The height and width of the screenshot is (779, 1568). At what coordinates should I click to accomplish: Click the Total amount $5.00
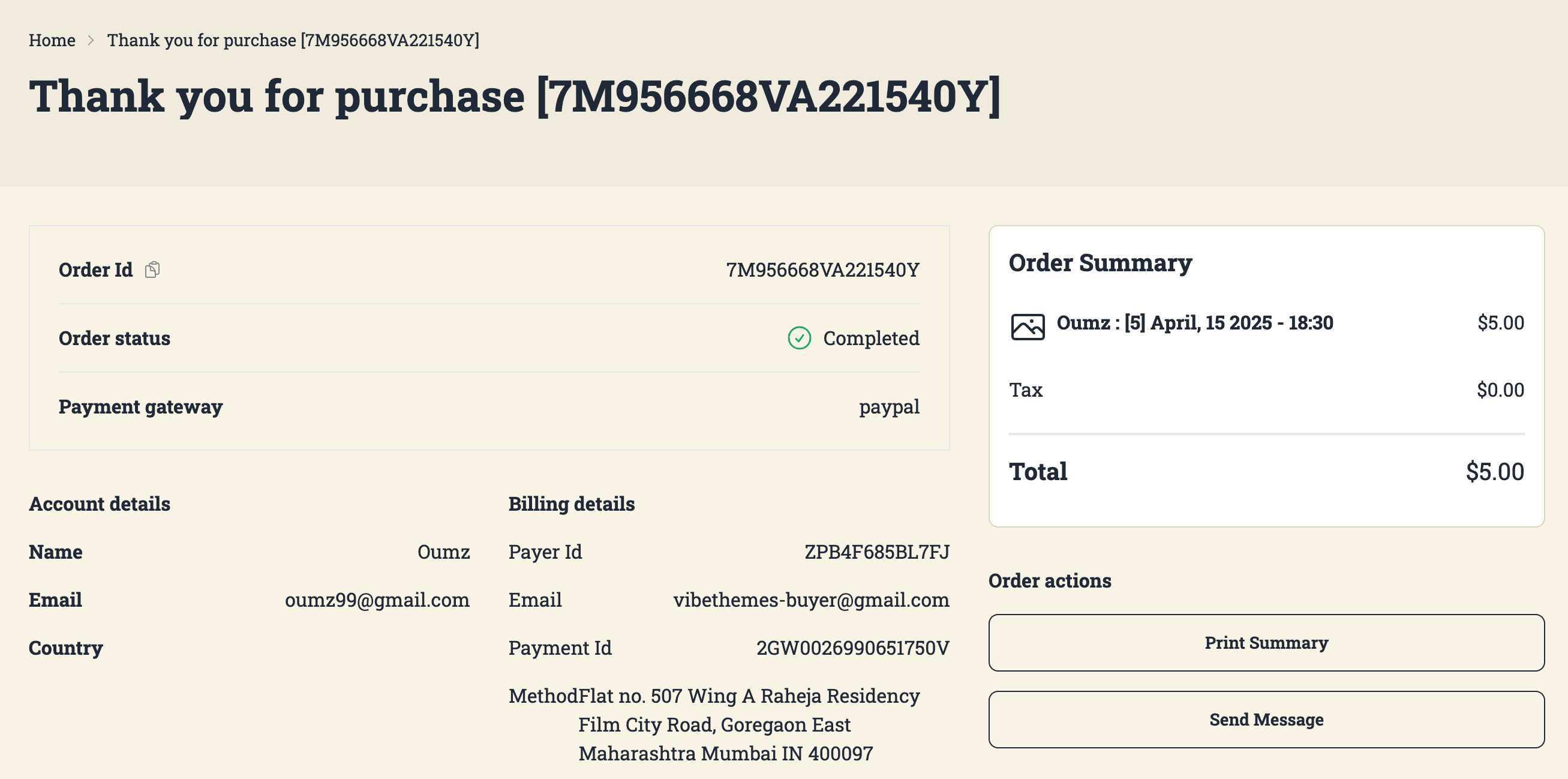coord(1494,472)
